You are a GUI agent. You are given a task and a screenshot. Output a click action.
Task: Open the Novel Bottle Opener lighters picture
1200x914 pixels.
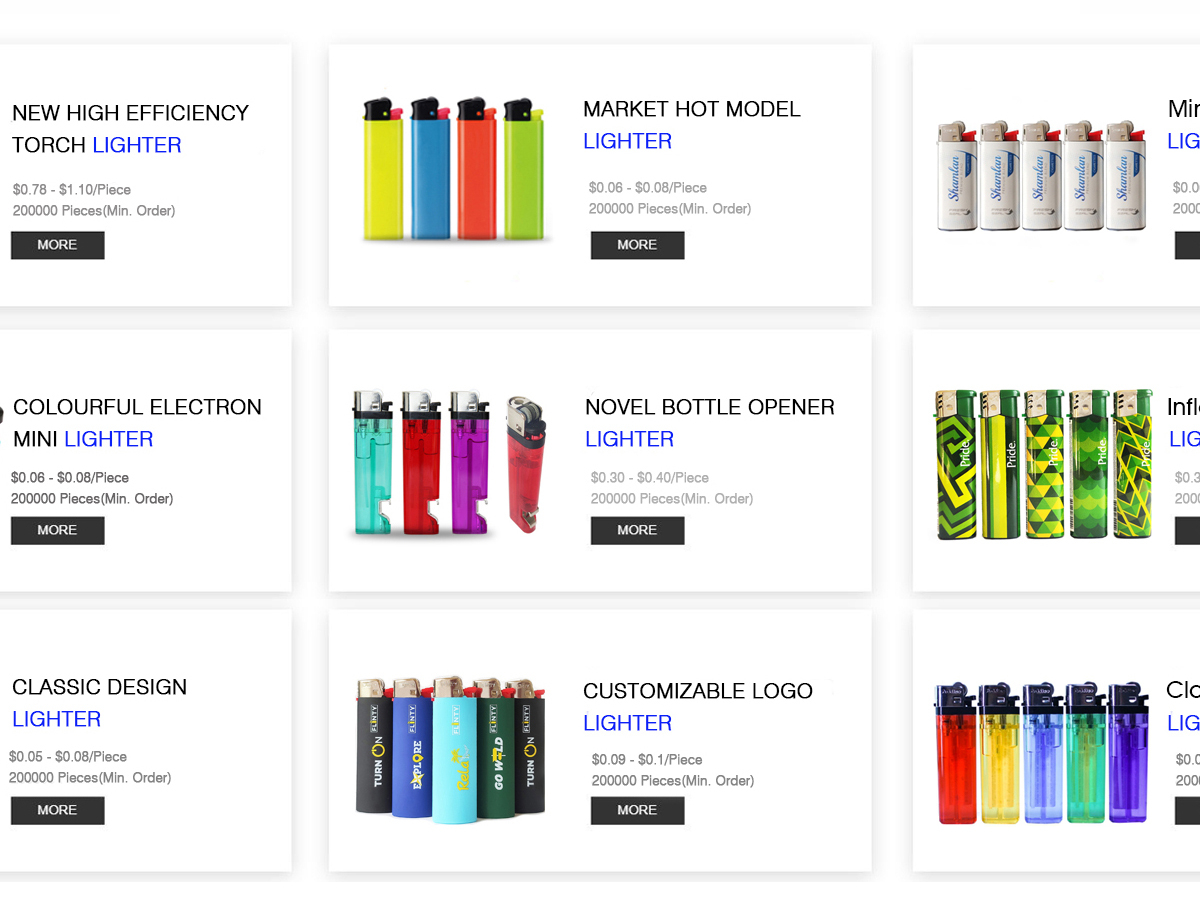point(450,463)
